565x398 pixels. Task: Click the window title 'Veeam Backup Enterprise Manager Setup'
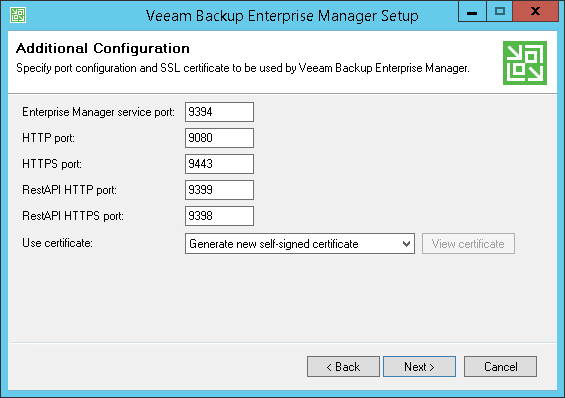click(x=282, y=16)
